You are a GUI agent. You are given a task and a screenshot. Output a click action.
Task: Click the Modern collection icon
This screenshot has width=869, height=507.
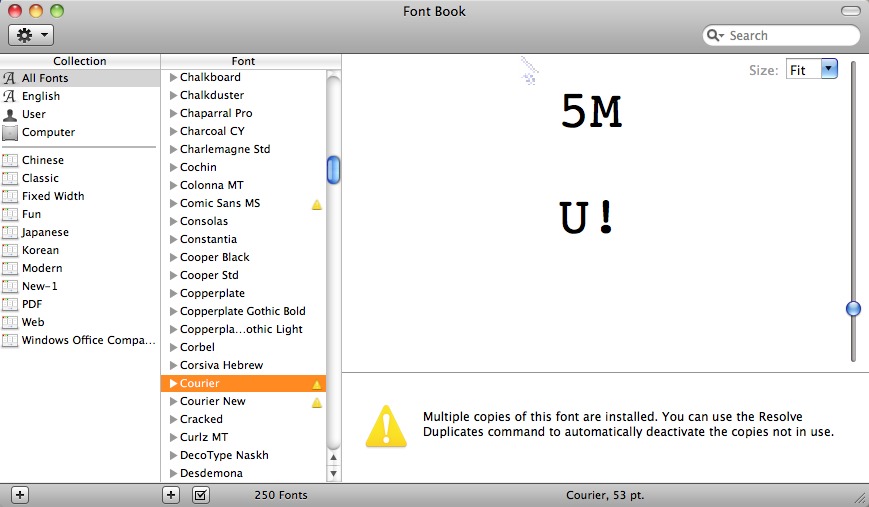10,268
